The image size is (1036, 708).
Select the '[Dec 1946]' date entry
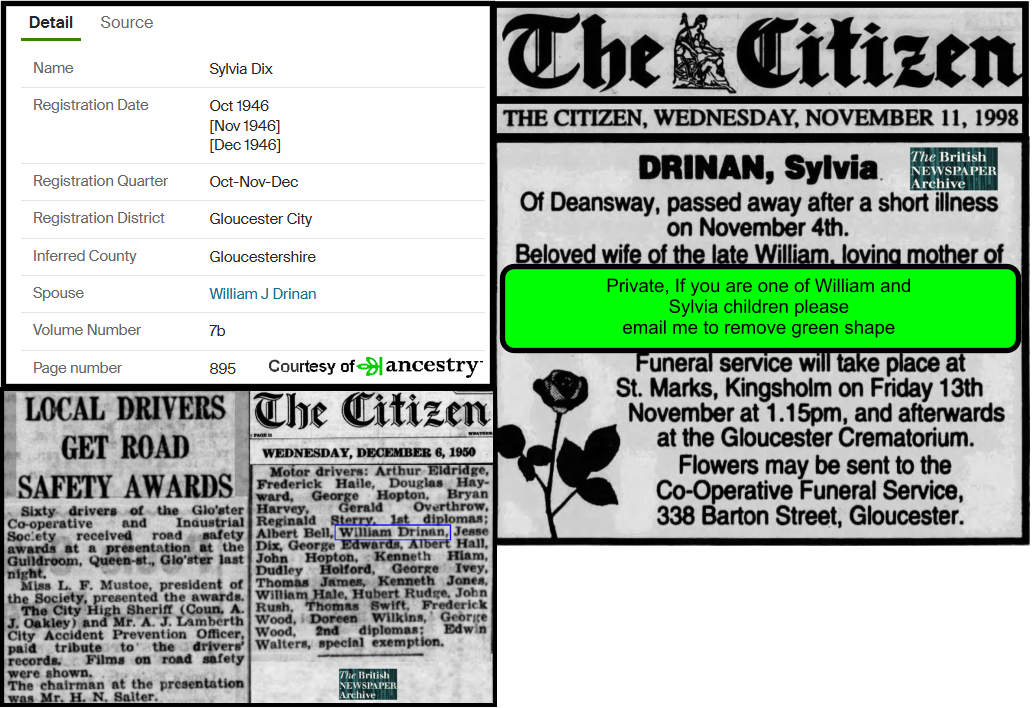245,145
